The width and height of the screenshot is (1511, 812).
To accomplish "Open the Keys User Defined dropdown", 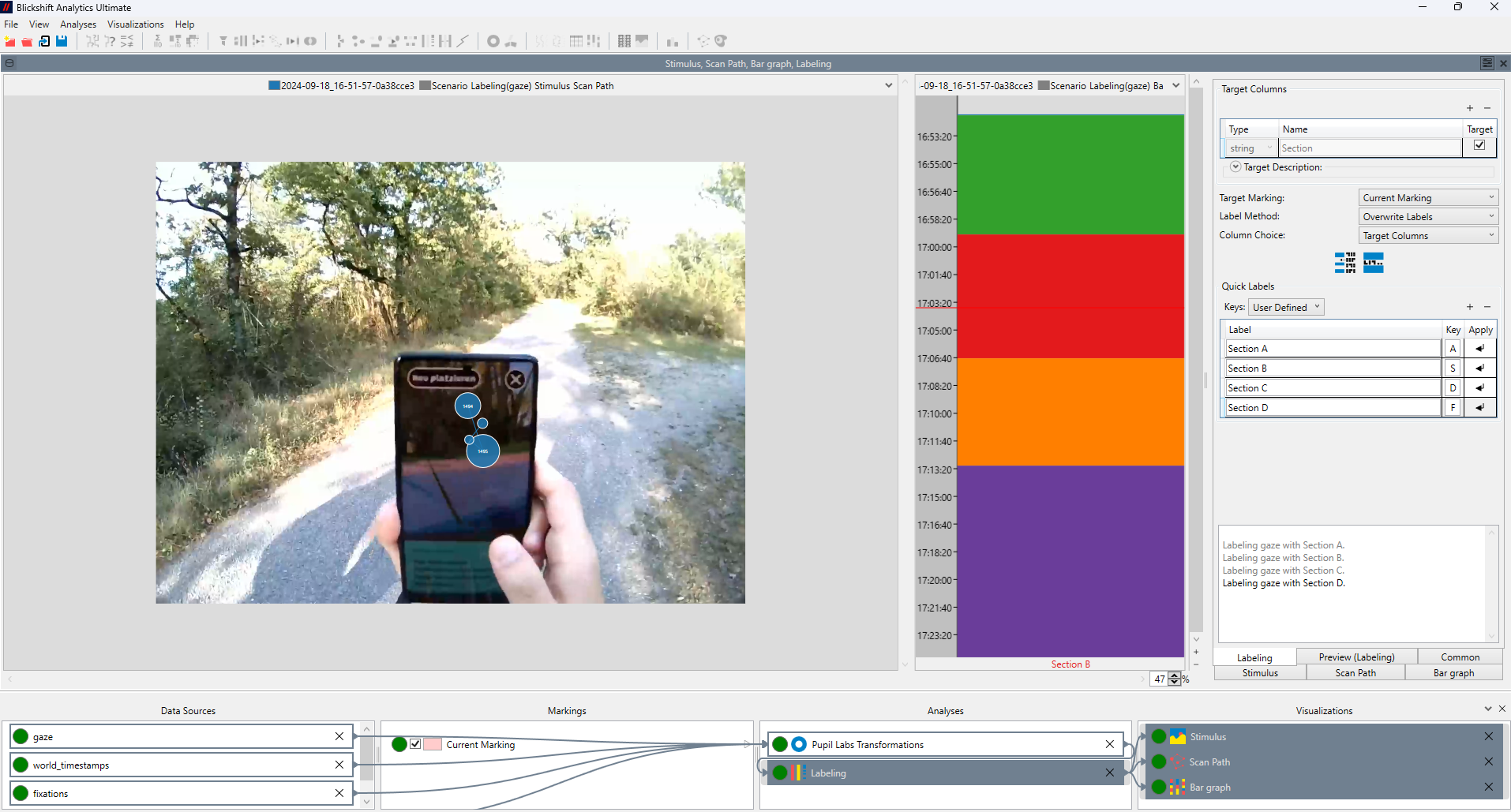I will (x=1286, y=308).
